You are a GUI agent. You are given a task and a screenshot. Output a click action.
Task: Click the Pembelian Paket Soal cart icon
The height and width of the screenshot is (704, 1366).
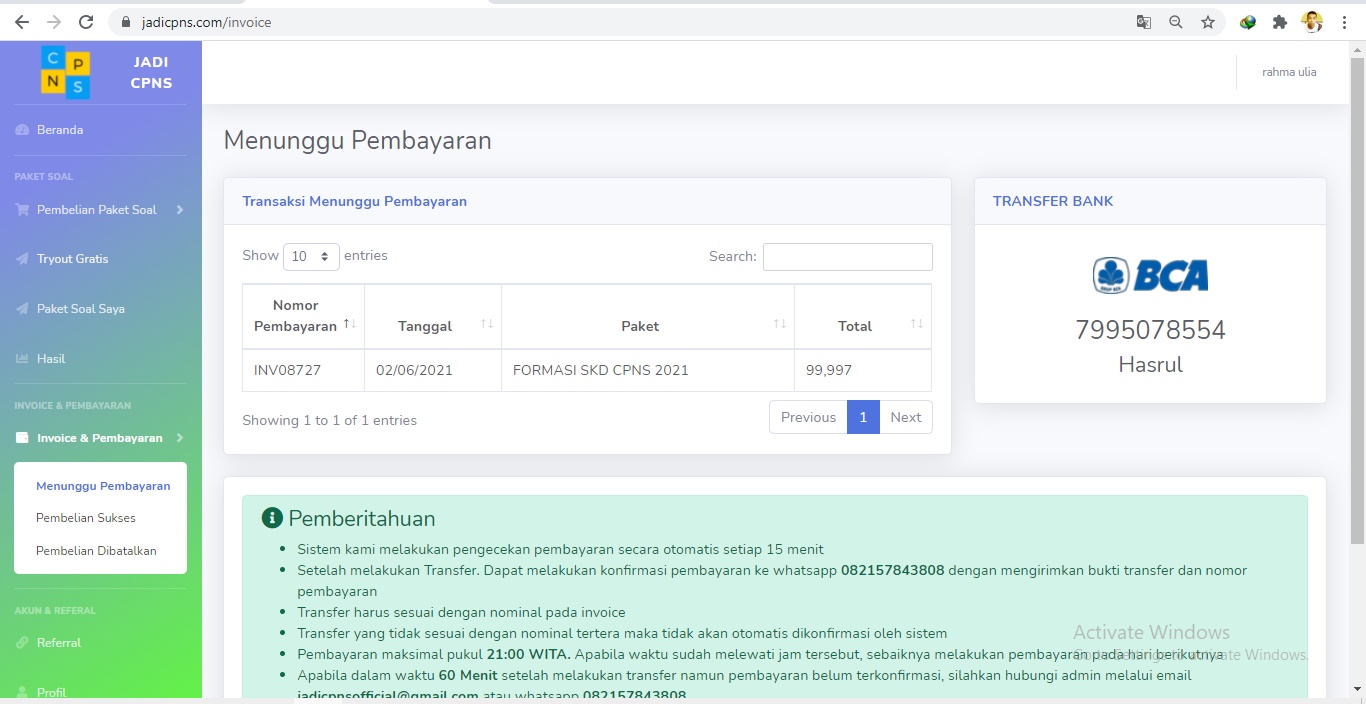pyautogui.click(x=22, y=209)
